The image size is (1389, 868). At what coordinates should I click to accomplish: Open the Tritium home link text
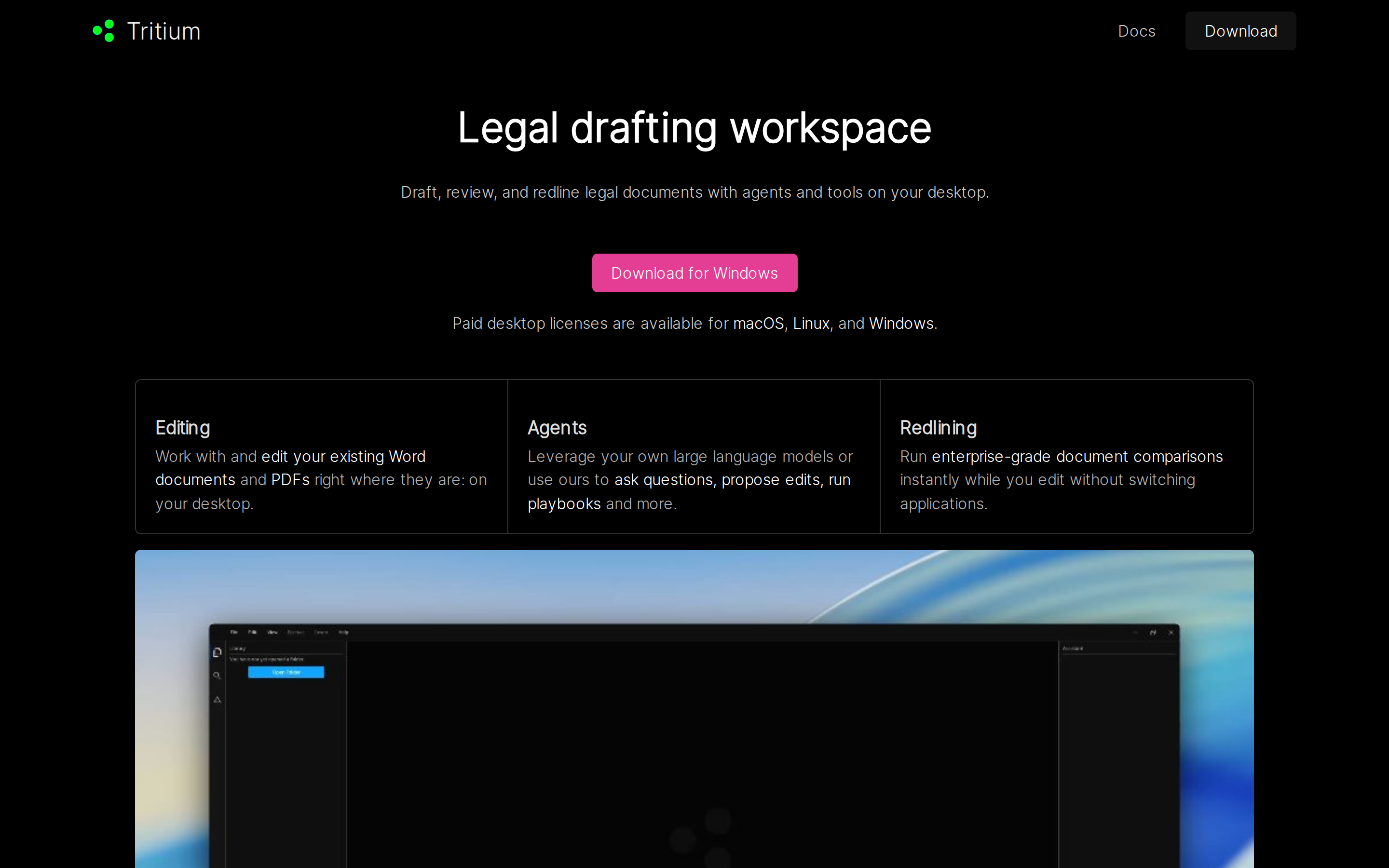163,31
